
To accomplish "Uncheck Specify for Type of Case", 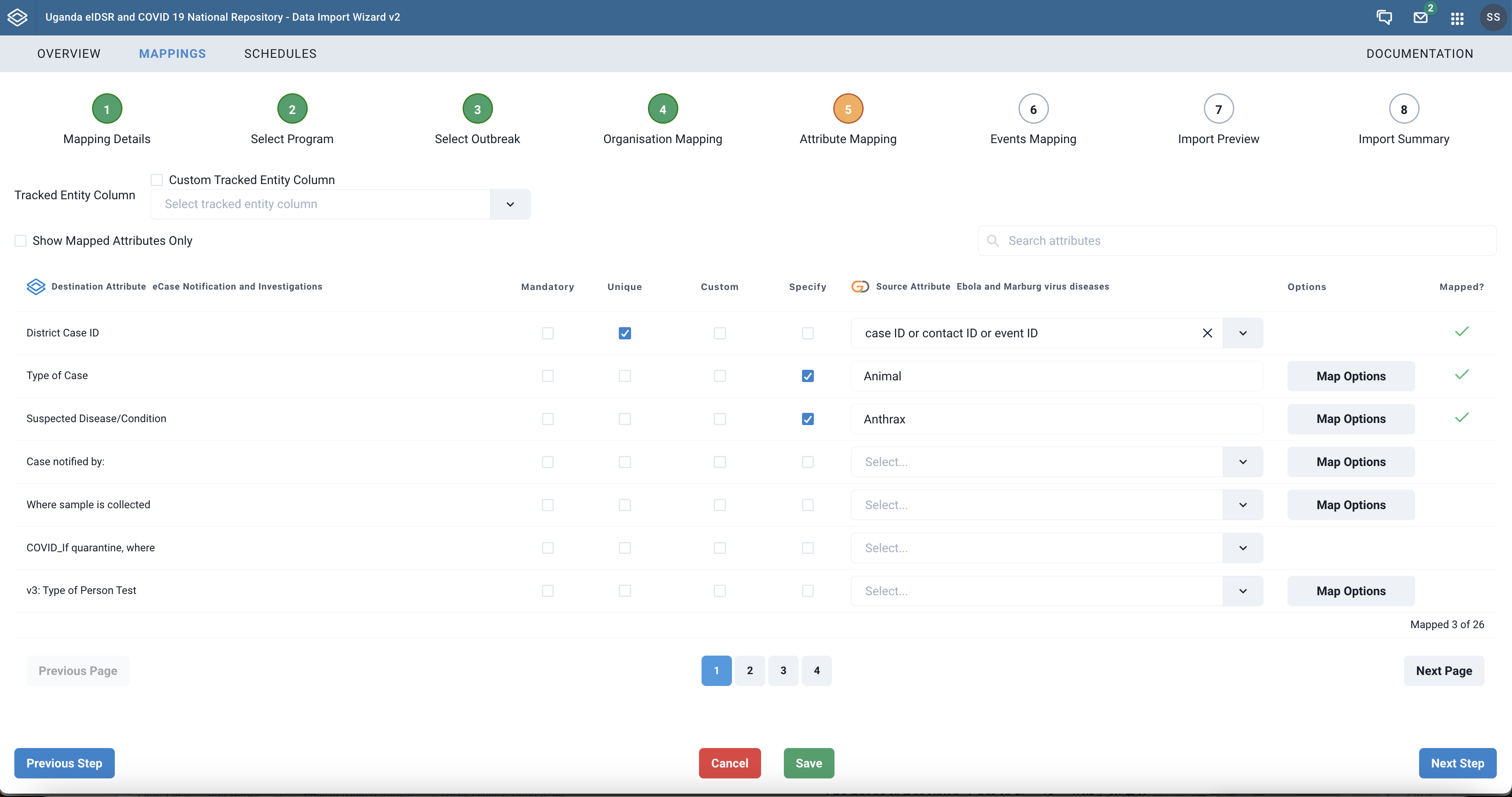I will click(x=807, y=376).
